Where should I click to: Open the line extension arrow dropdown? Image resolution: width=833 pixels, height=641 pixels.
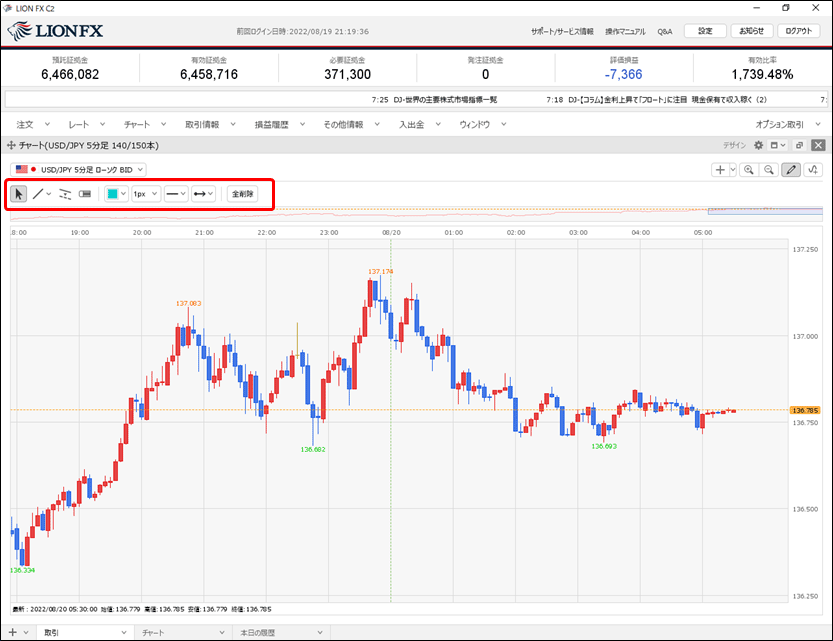coord(203,194)
